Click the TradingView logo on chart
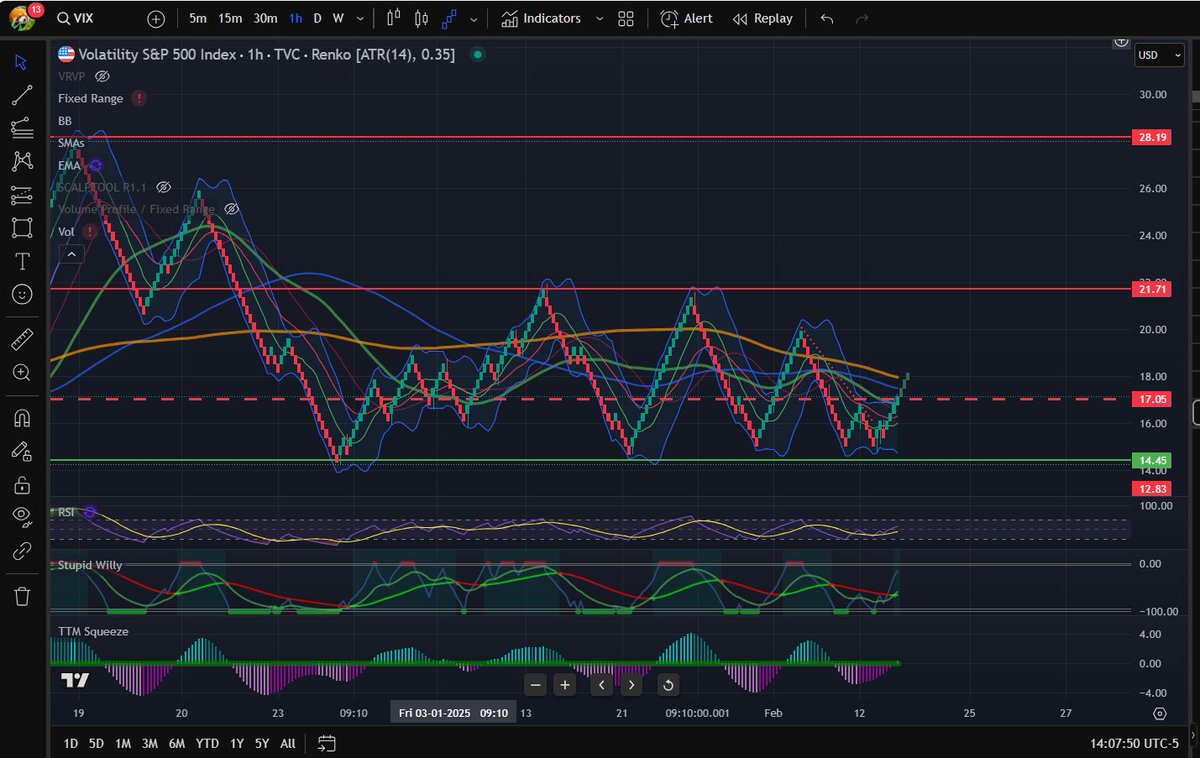1200x758 pixels. (74, 680)
